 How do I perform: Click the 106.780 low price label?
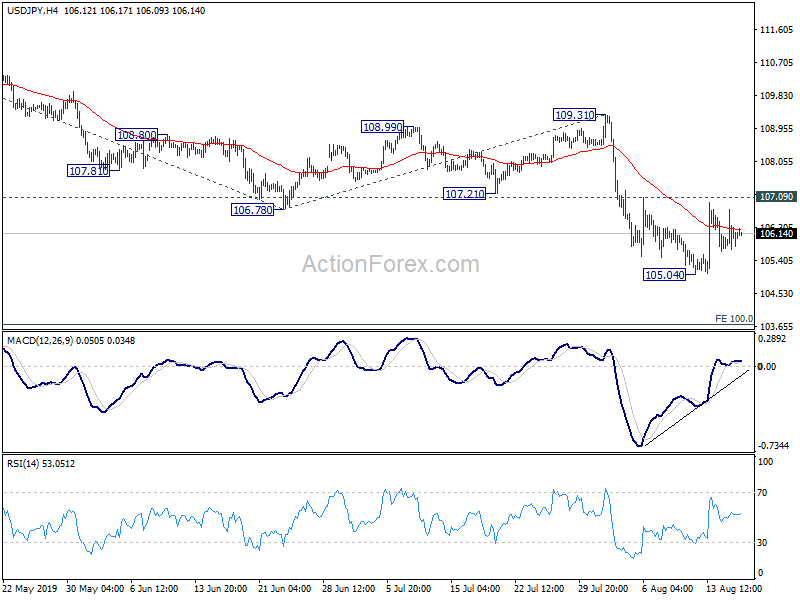click(x=253, y=210)
